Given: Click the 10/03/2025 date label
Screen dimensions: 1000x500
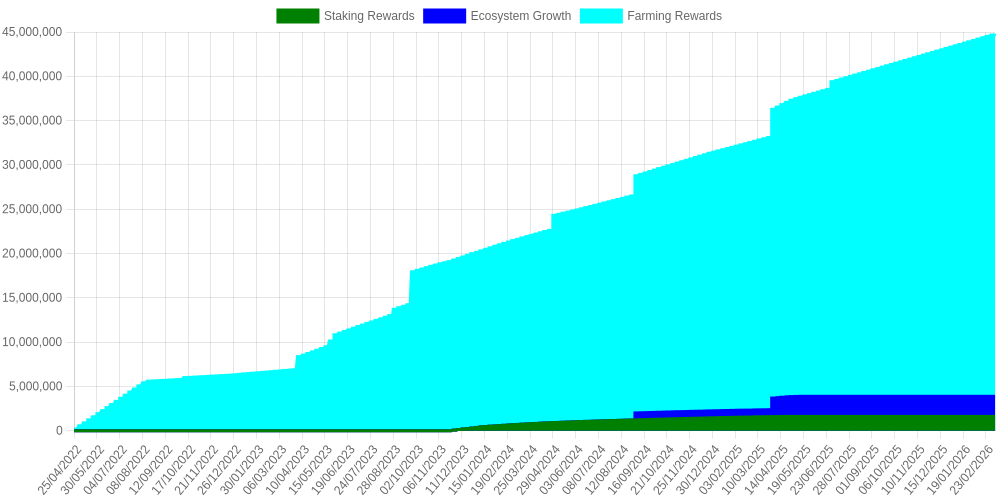Looking at the screenshot, I should point(742,471).
